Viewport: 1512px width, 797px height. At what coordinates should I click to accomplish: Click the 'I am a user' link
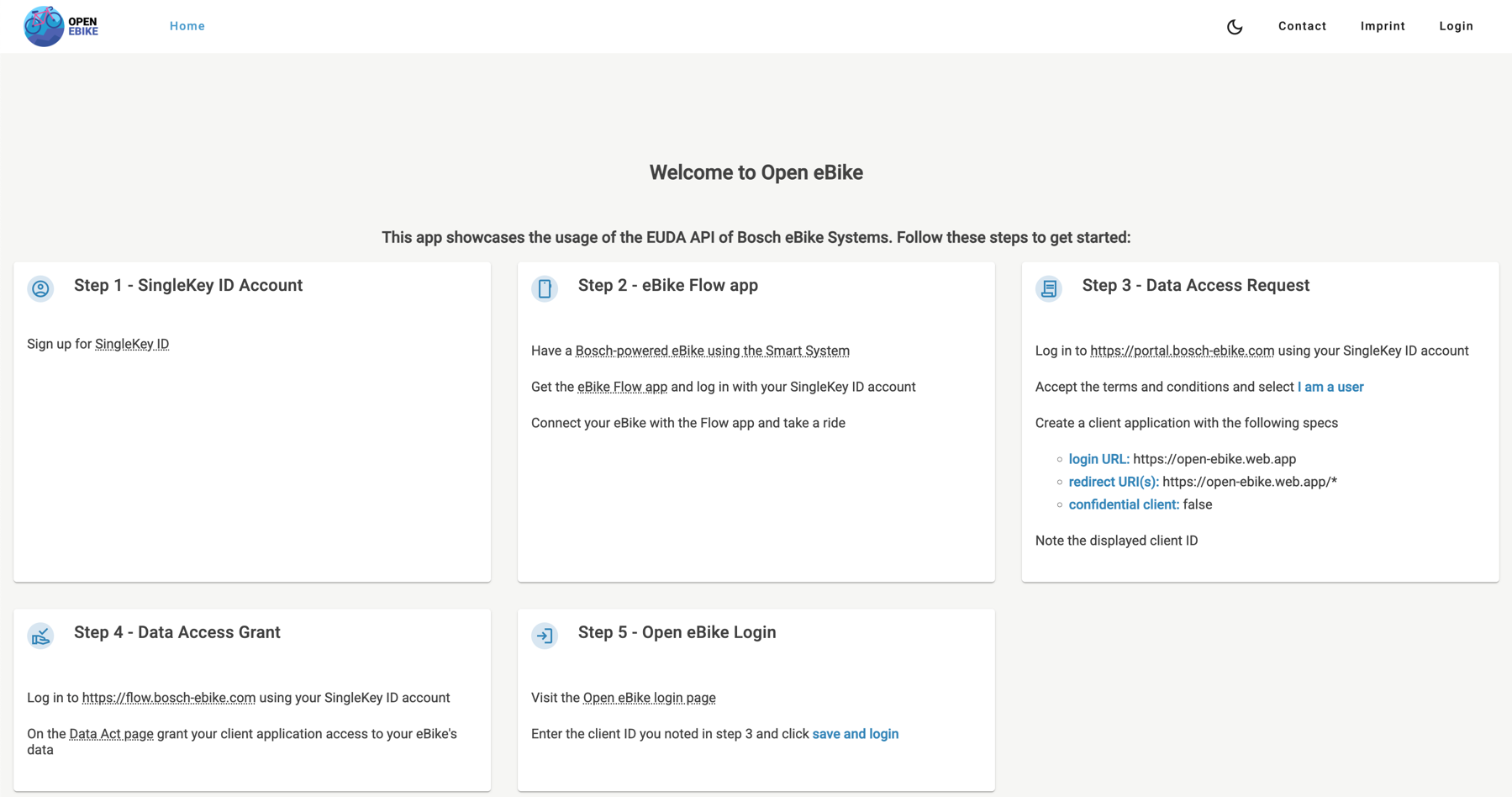1330,387
